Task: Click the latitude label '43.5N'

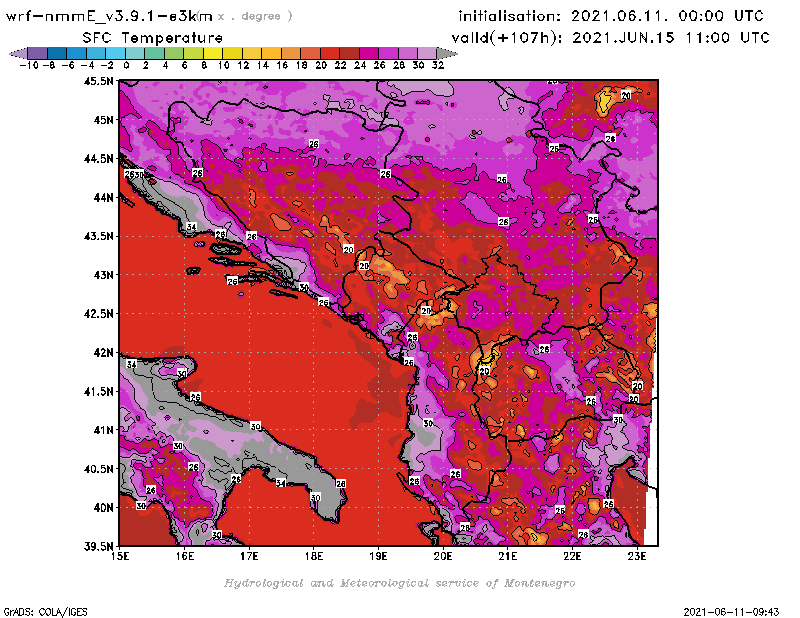Action: 98,236
